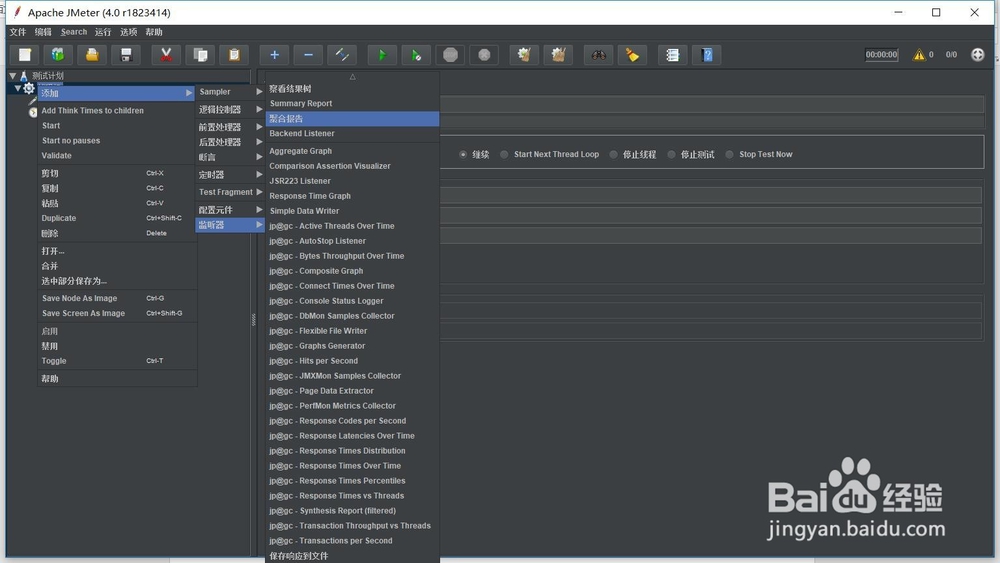
Task: Open the Templates icon in toolbar
Action: click(58, 55)
